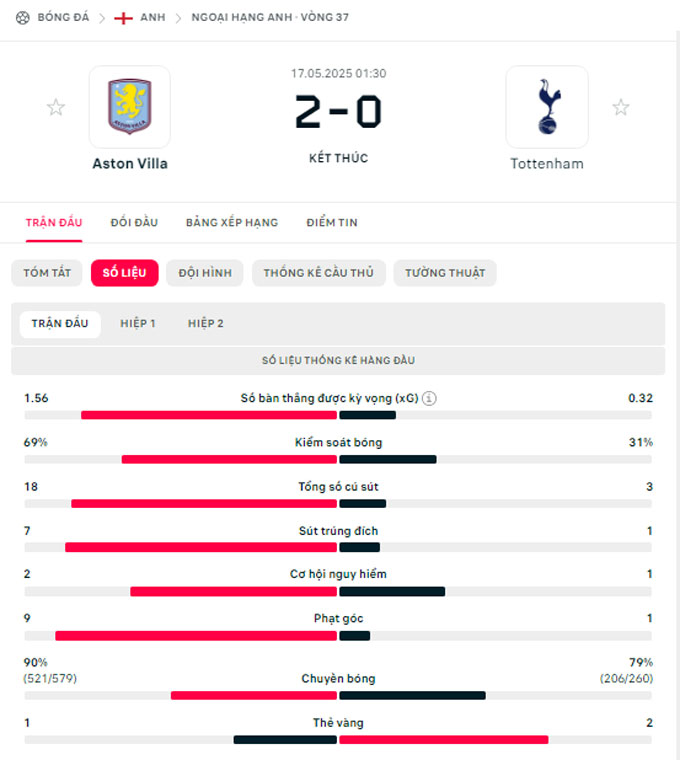680x760 pixels.
Task: Show xG info tooltip icon
Action: (x=429, y=398)
